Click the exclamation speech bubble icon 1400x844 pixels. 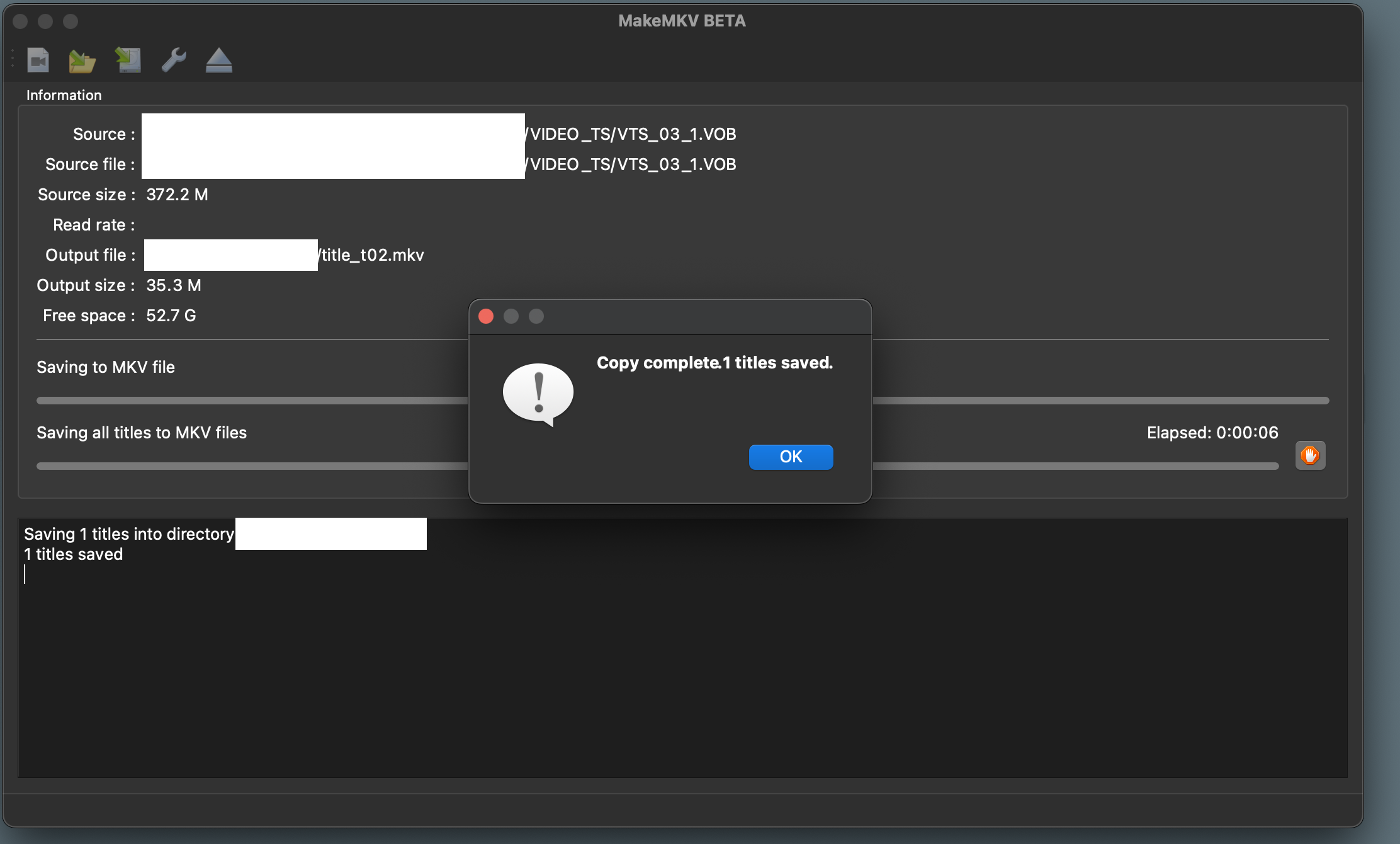pos(538,395)
